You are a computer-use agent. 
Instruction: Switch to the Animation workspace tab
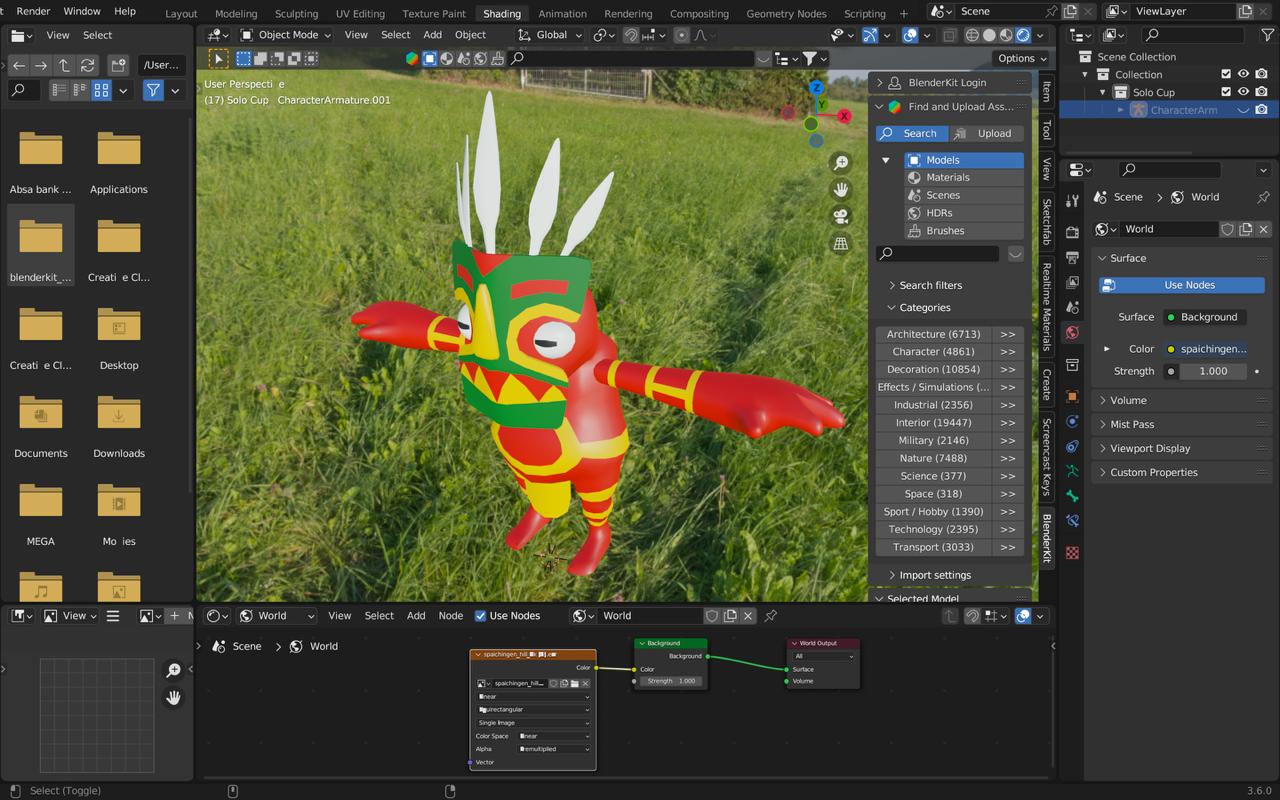click(x=562, y=14)
